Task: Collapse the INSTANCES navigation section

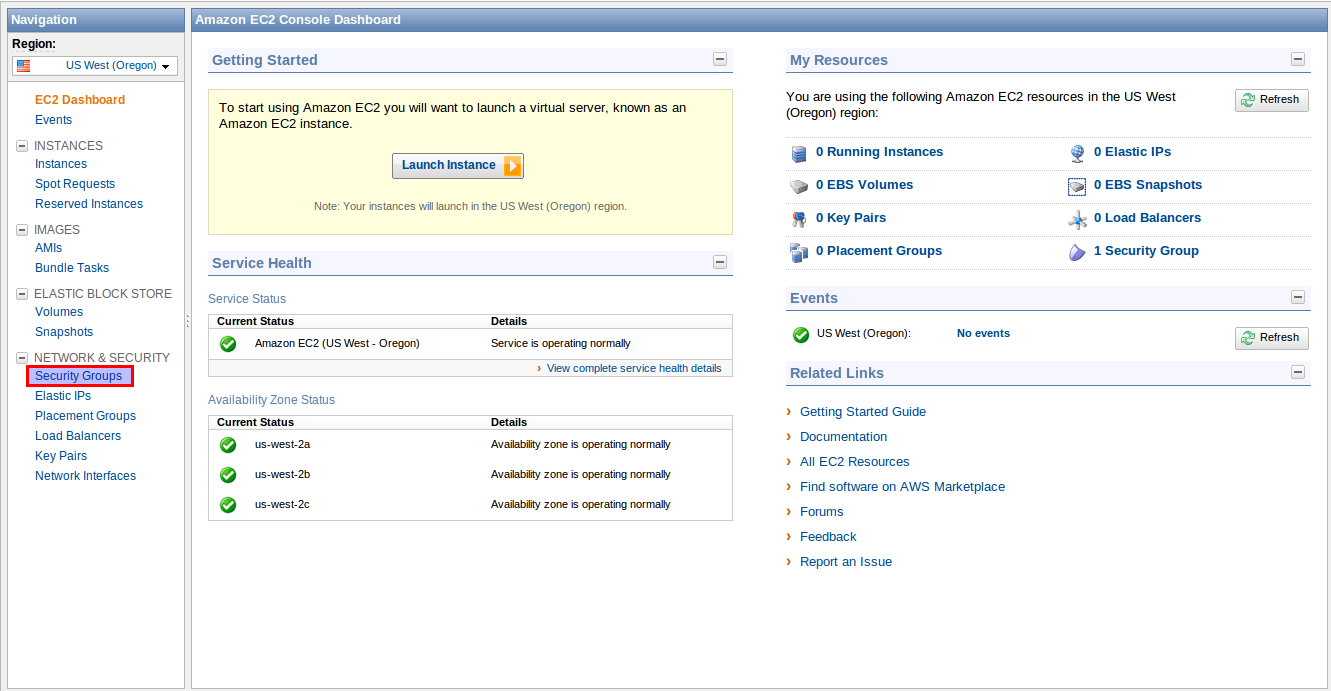Action: click(22, 146)
